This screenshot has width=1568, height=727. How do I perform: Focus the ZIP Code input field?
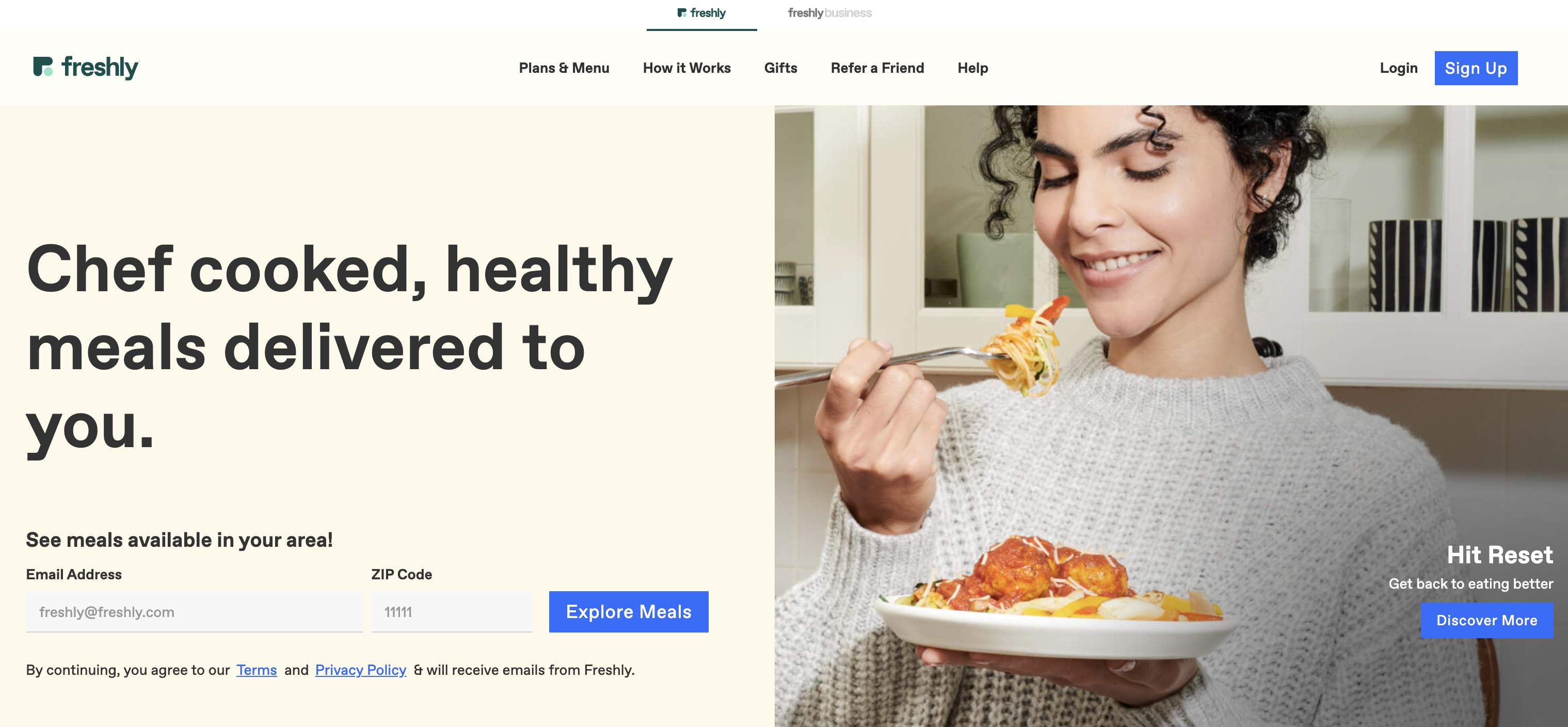[452, 611]
